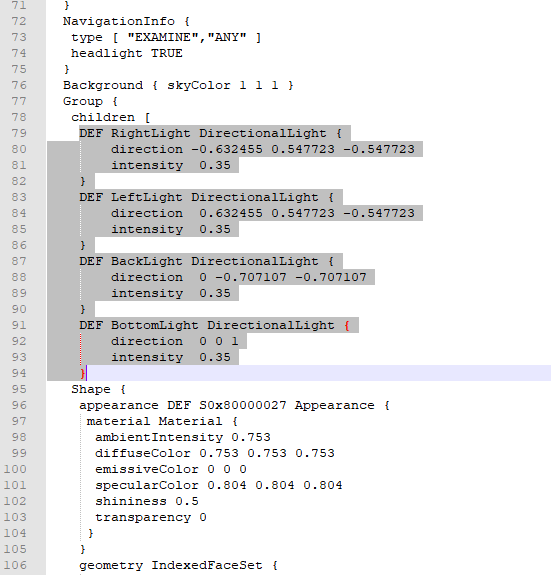This screenshot has height=575, width=551.
Task: Click "Shape {" on line 95
Action: coord(98,389)
